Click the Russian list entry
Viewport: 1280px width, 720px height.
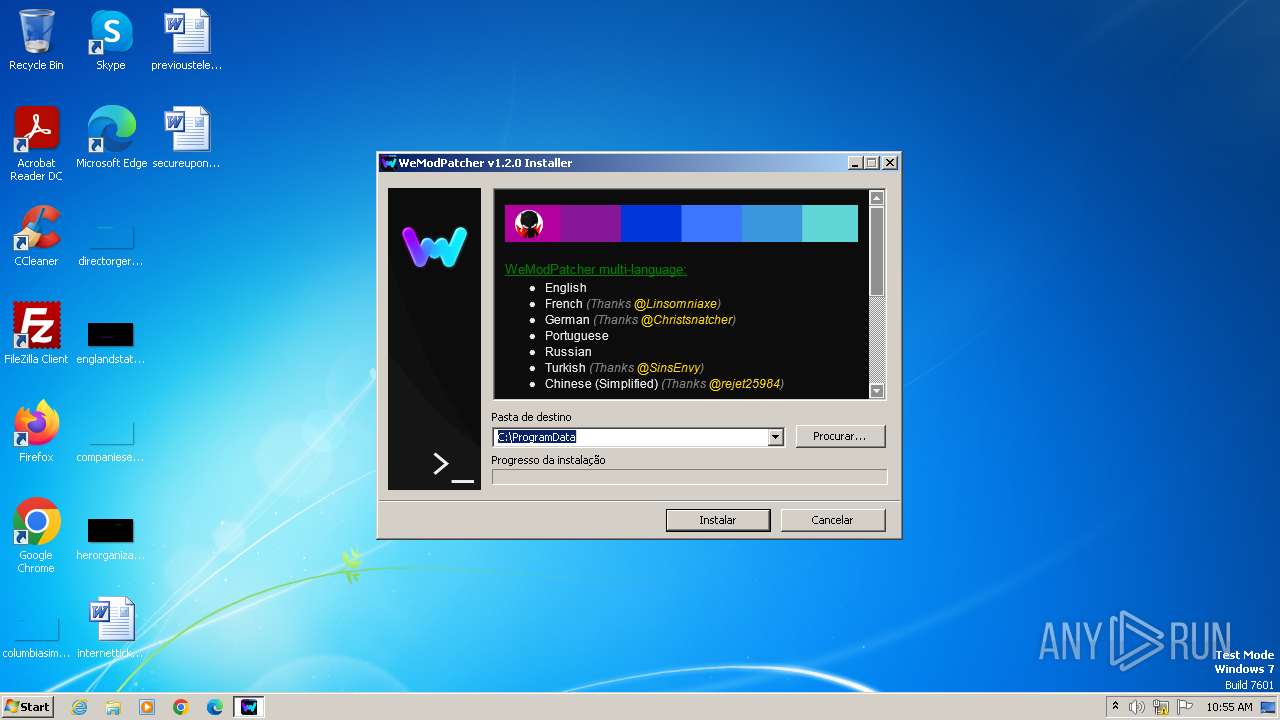coord(568,352)
